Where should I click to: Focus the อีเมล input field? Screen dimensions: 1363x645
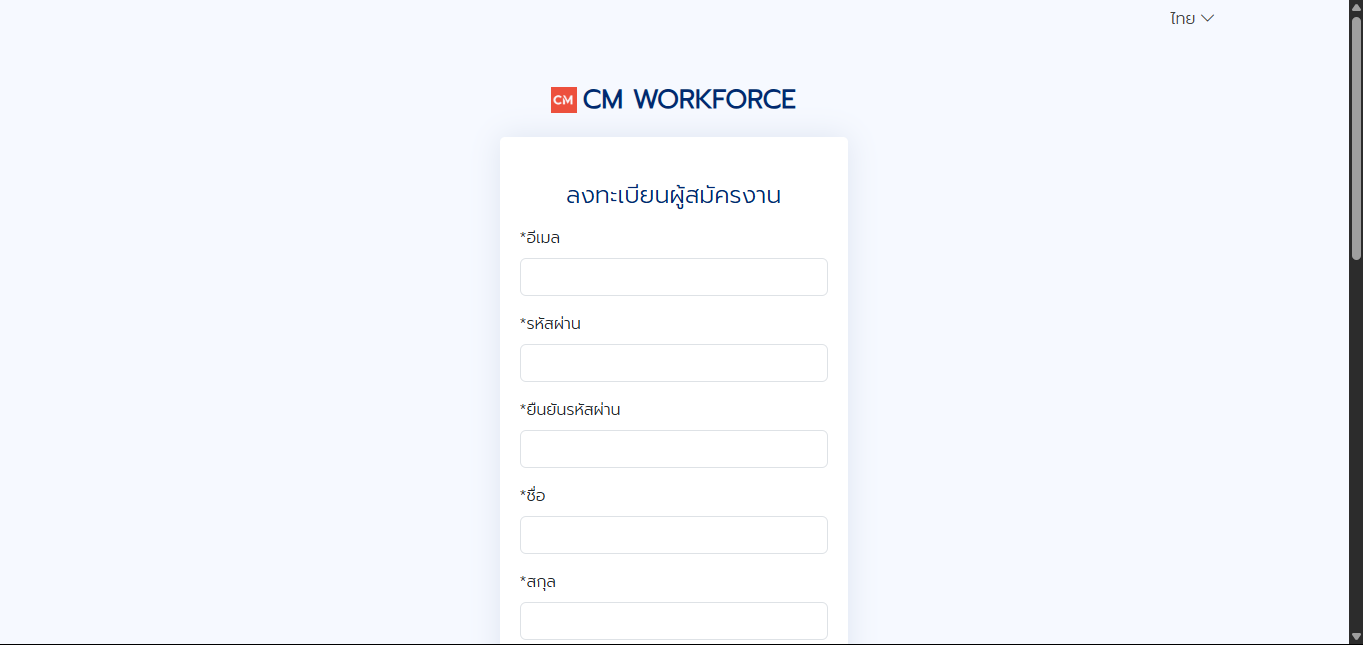pos(674,277)
